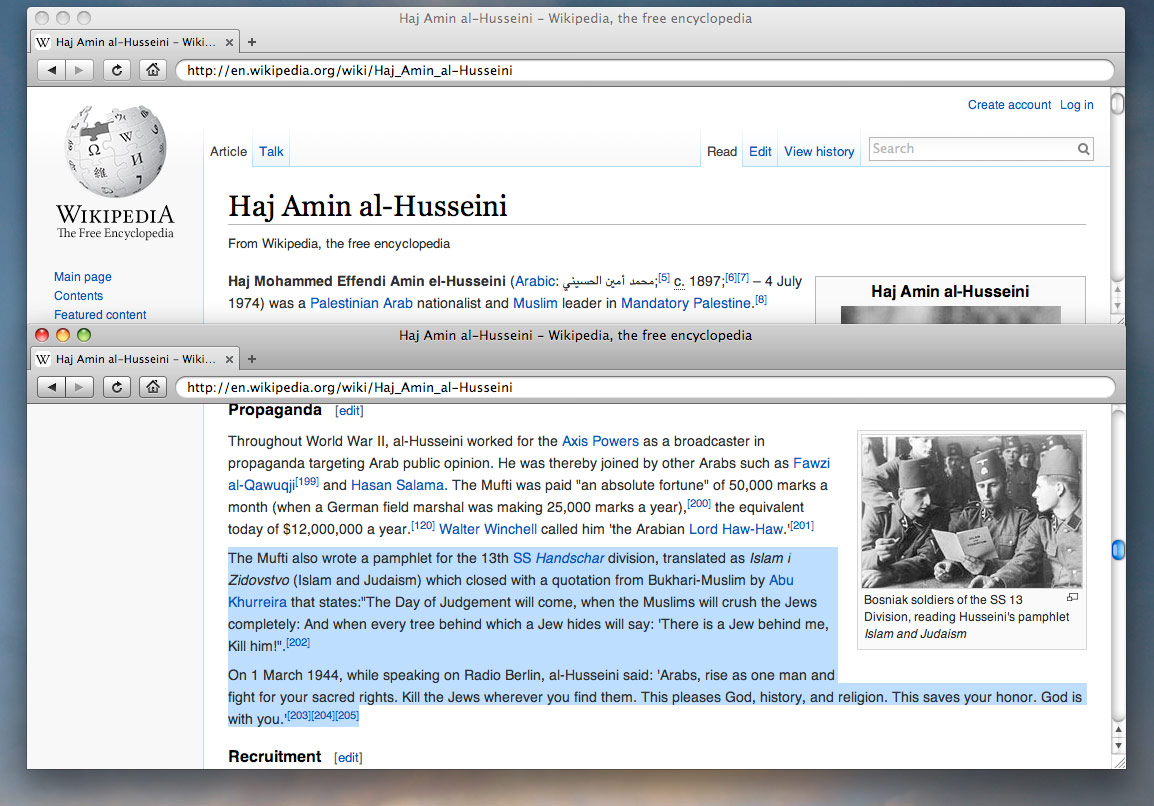
Task: Open a new tab in the background window
Action: (x=252, y=42)
